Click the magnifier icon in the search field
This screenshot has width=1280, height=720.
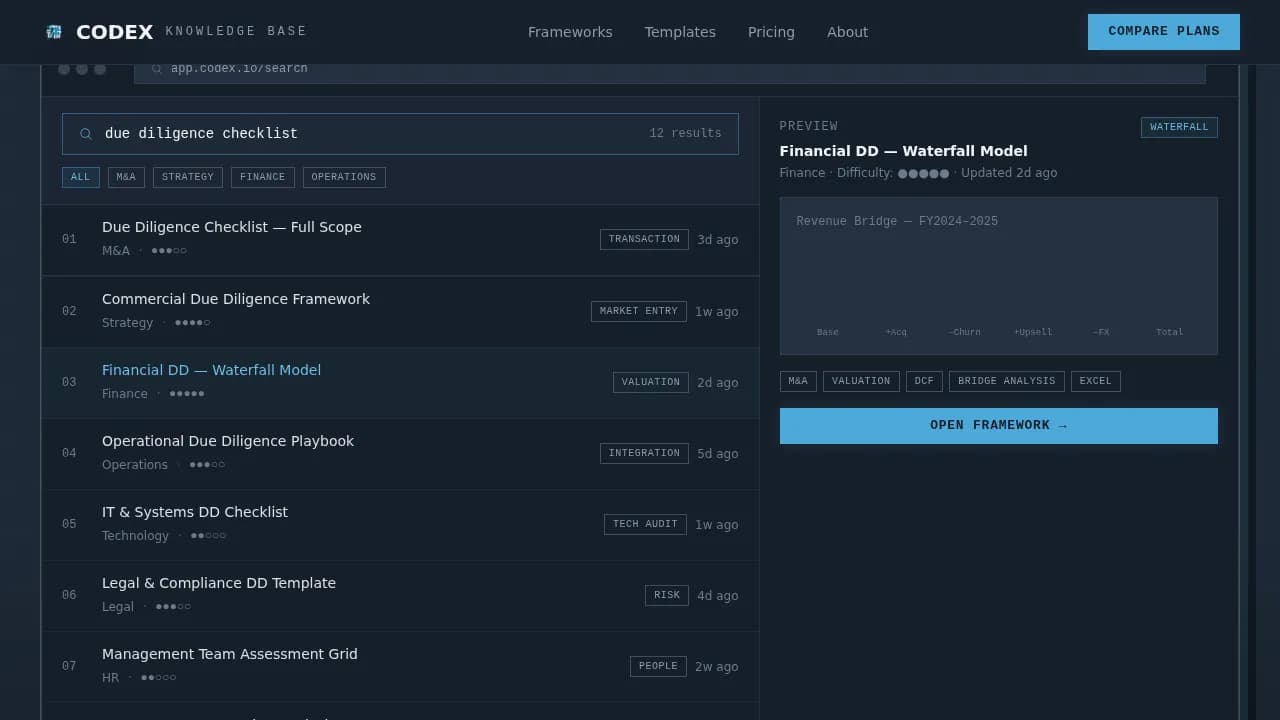tap(86, 134)
